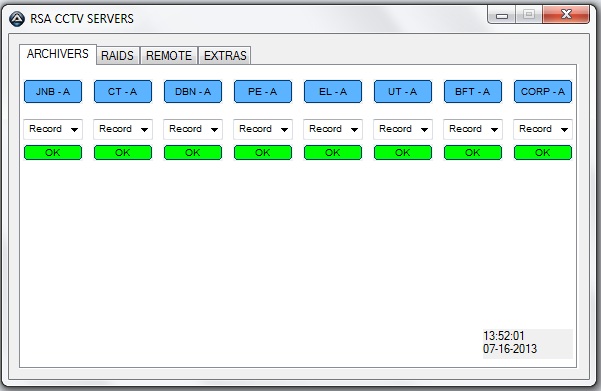Click the CORP - A archiver button
Image resolution: width=601 pixels, height=391 pixels.
coord(543,92)
